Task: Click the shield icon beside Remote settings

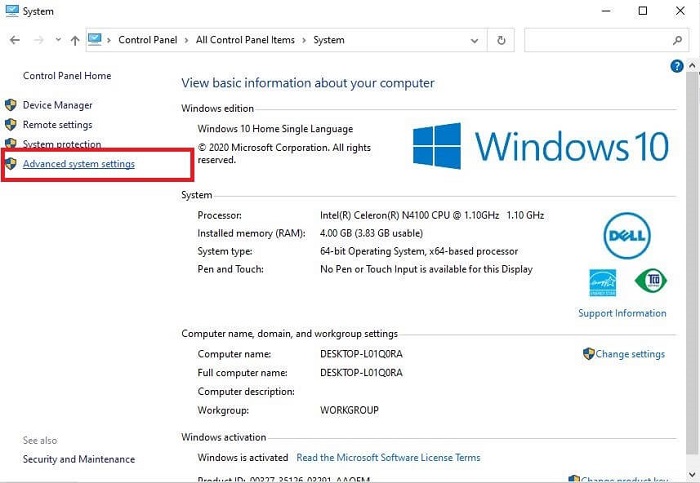Action: pos(11,125)
